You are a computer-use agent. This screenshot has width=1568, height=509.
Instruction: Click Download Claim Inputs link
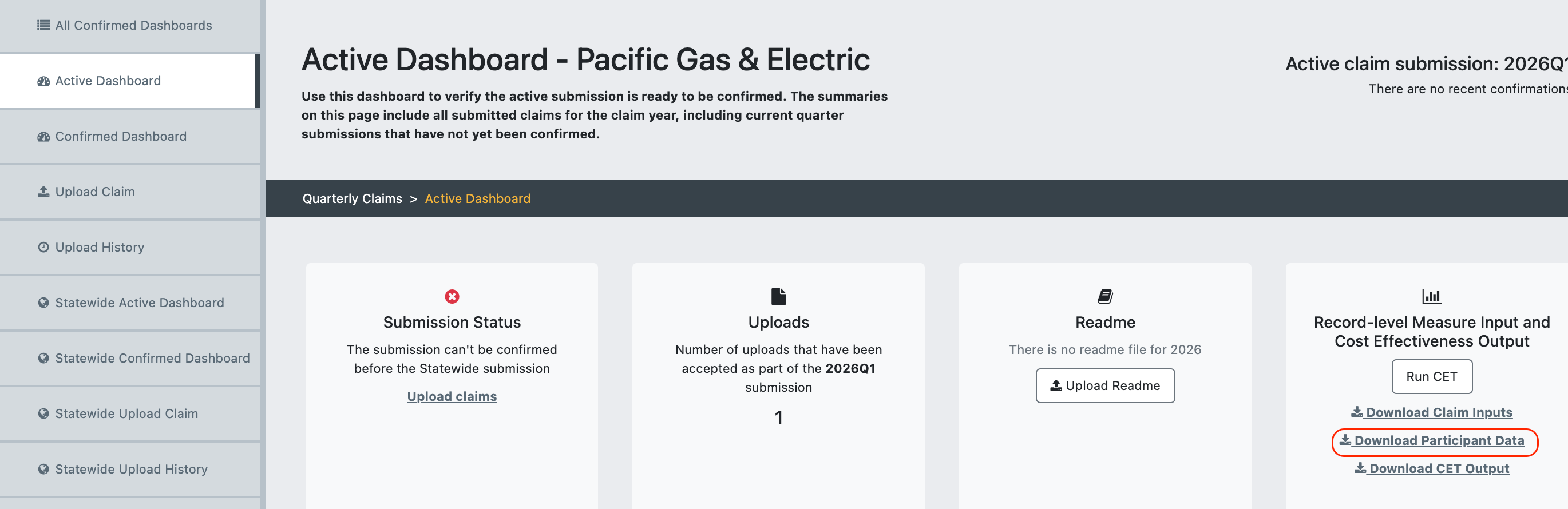click(1431, 412)
